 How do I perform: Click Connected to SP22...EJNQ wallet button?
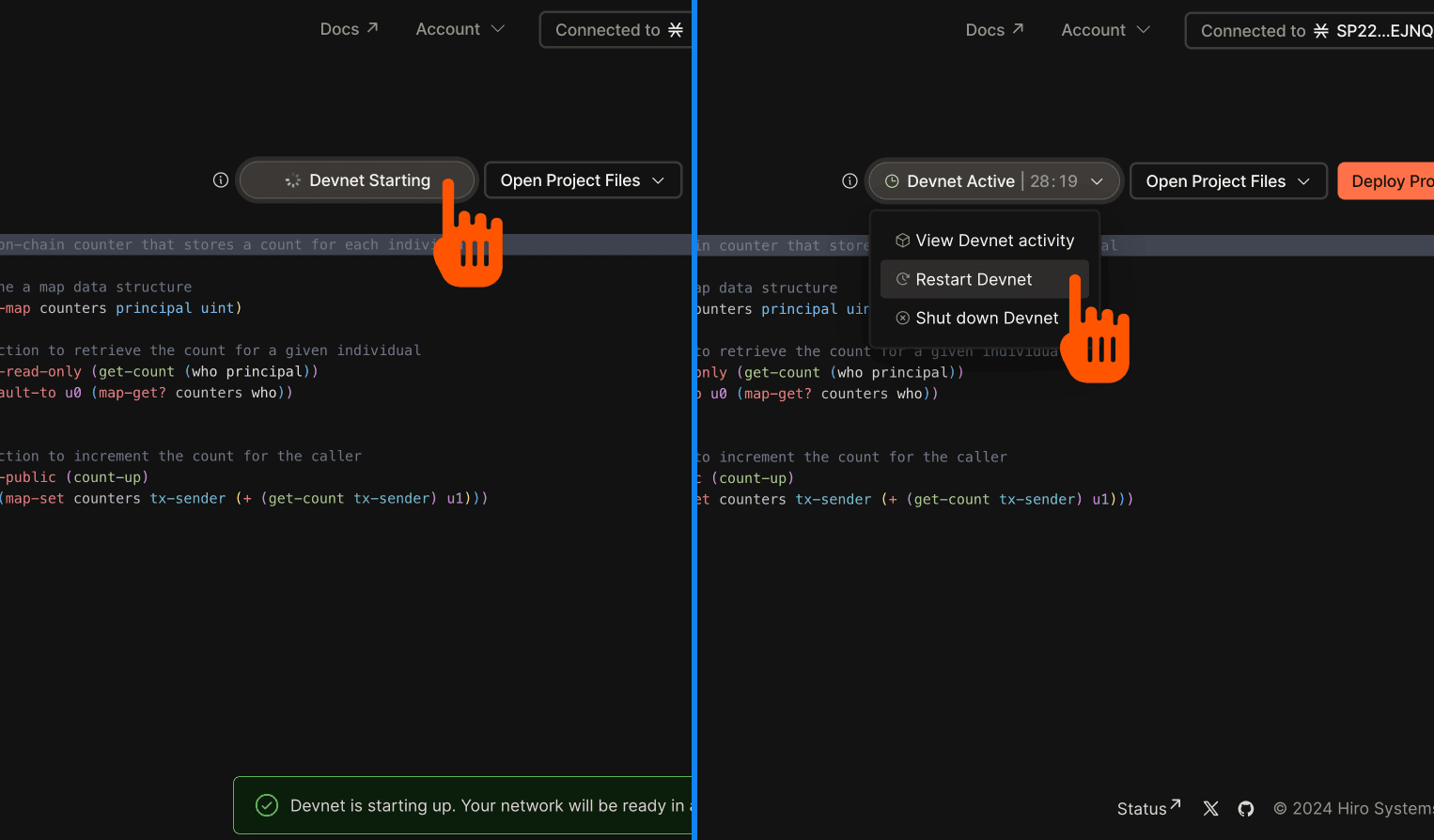pyautogui.click(x=1310, y=30)
